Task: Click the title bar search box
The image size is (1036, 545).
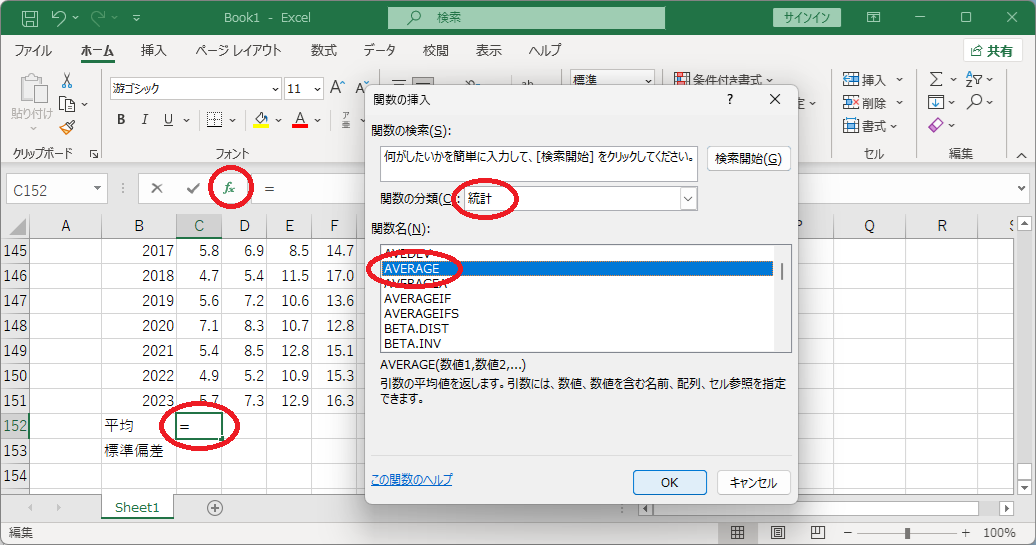Action: [526, 18]
